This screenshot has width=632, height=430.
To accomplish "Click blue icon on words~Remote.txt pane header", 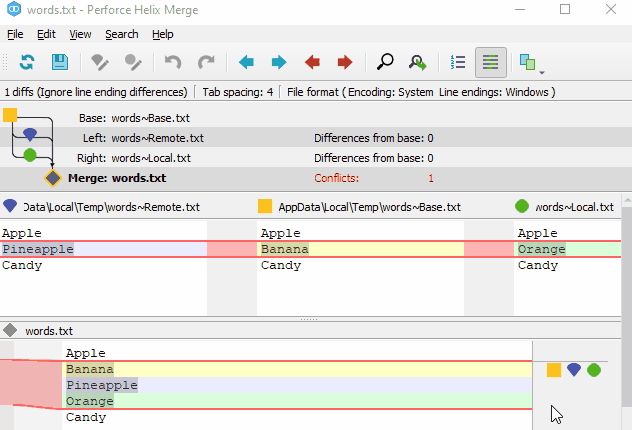I will coord(10,206).
